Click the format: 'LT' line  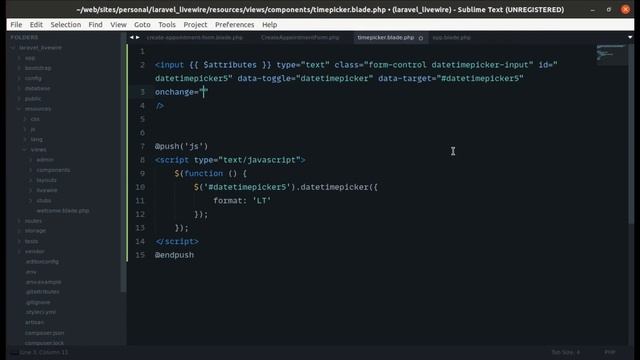coord(242,200)
